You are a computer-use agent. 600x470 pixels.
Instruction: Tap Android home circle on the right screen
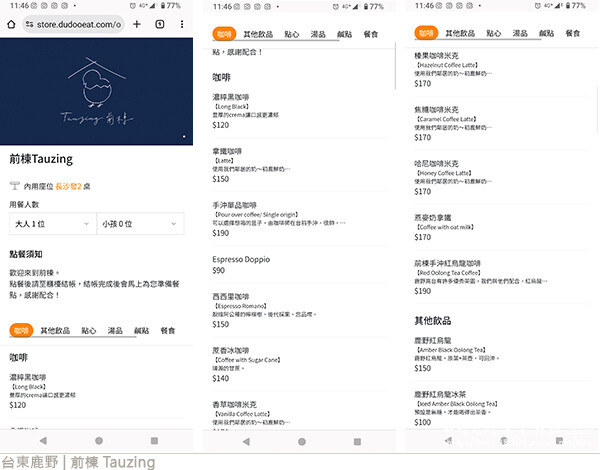click(x=504, y=441)
